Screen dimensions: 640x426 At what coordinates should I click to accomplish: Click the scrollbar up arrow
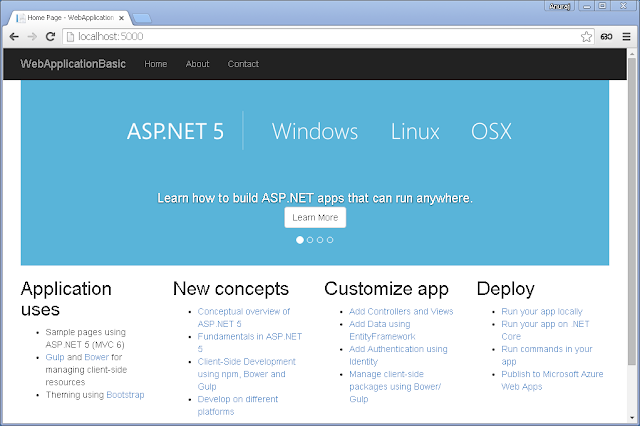(632, 53)
